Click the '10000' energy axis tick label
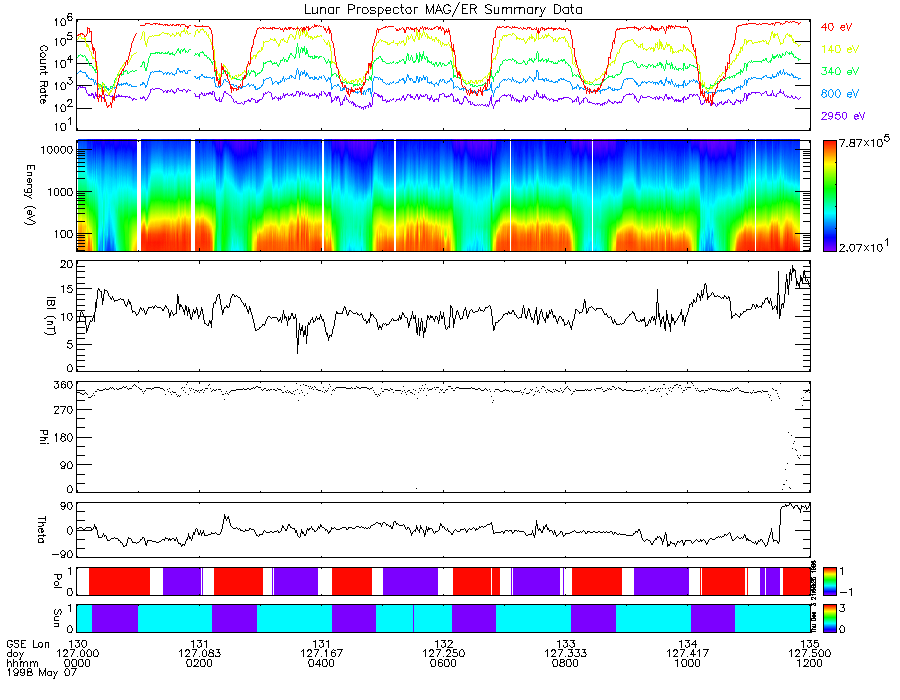Screen dimensions: 900x700 (57, 150)
